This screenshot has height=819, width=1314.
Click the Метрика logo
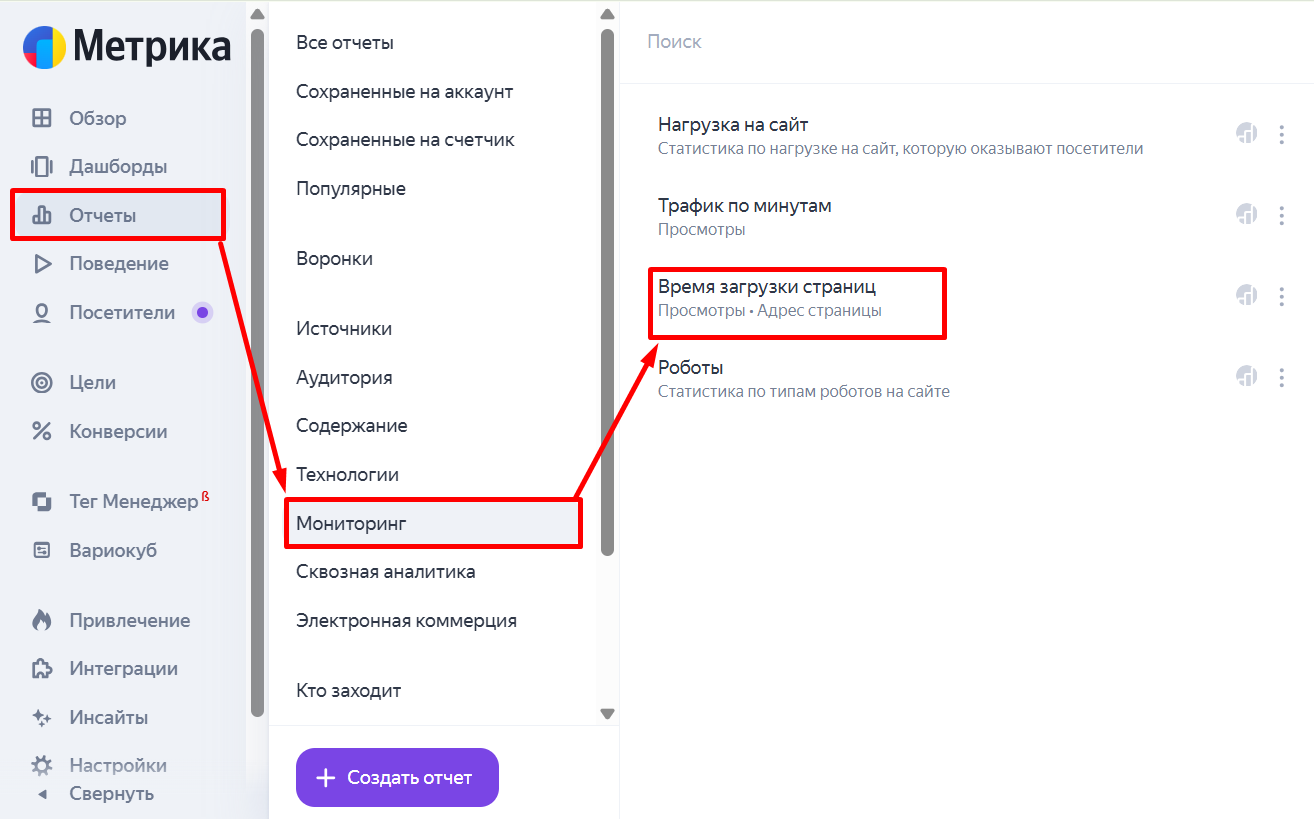point(127,46)
